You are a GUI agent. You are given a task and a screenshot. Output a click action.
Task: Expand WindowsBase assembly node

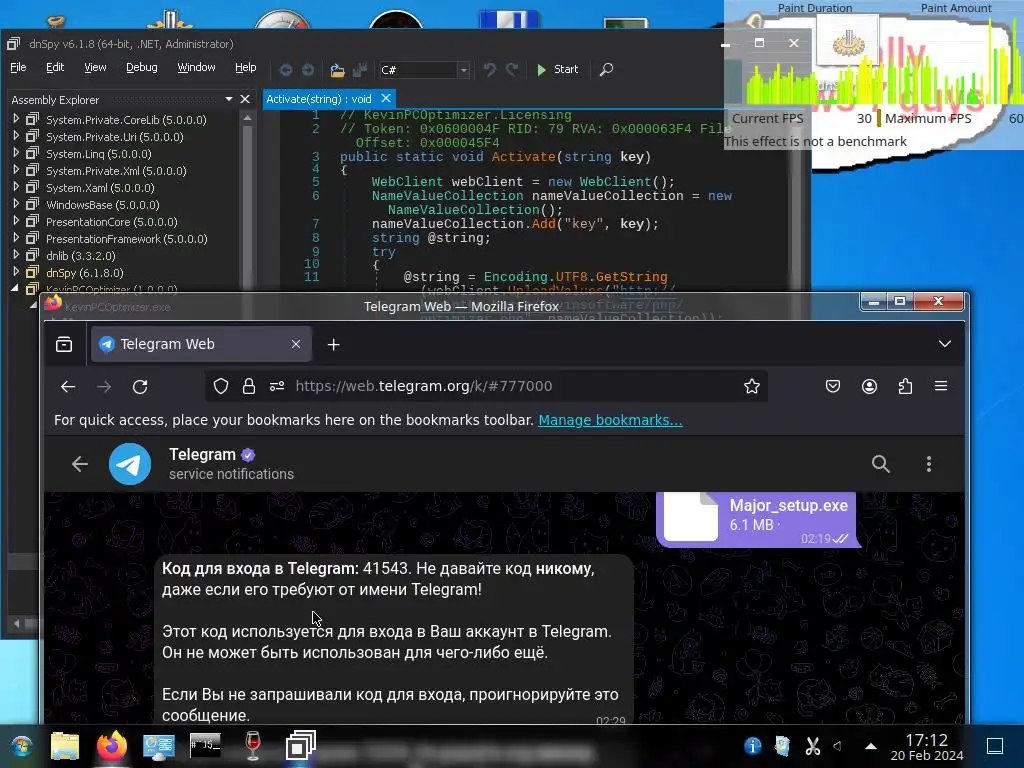point(16,204)
